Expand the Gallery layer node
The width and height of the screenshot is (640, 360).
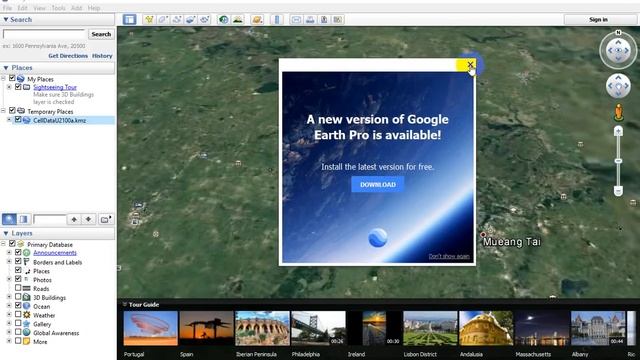point(9,324)
